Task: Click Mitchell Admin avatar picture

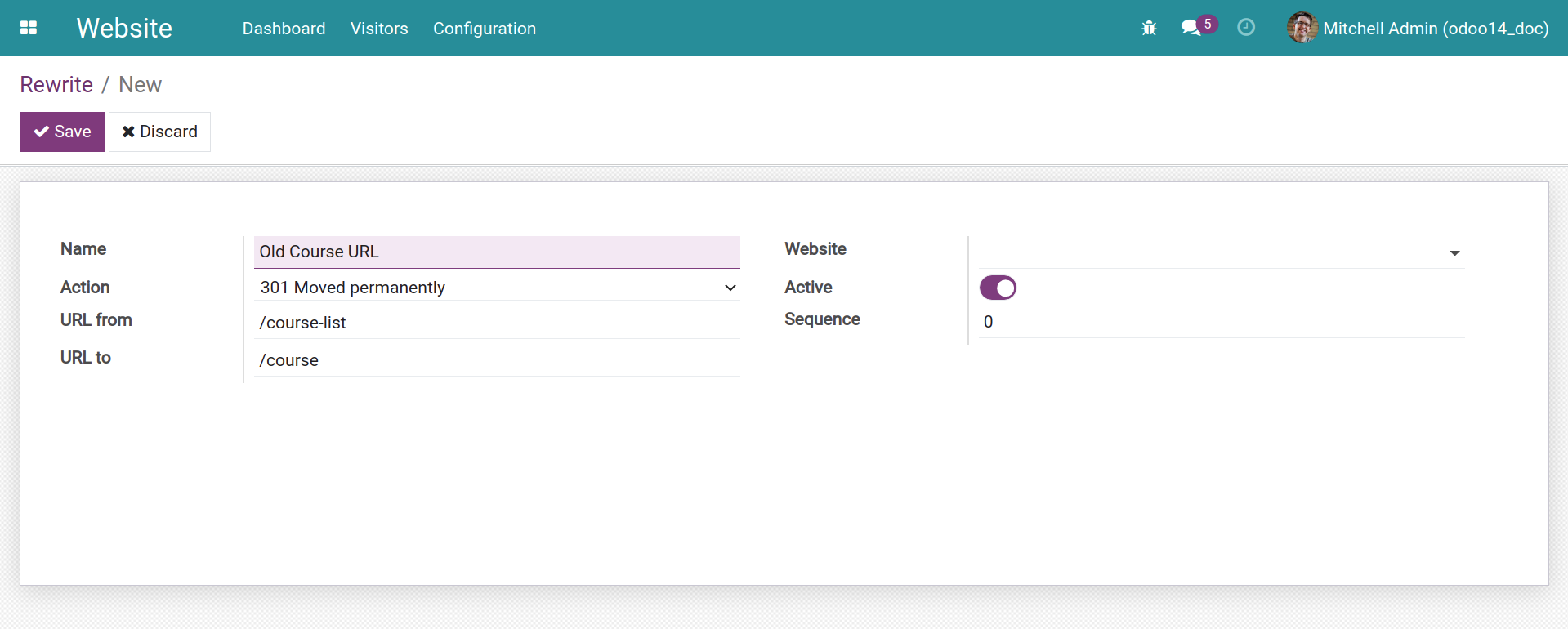Action: [x=1302, y=28]
